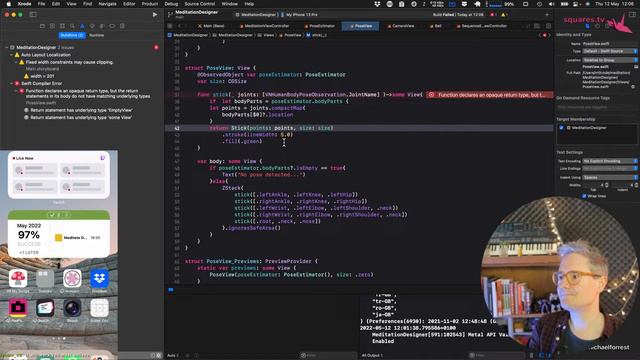Screen dimensions: 640x360
Task: Open the Test navigator icon
Action: click(92, 26)
